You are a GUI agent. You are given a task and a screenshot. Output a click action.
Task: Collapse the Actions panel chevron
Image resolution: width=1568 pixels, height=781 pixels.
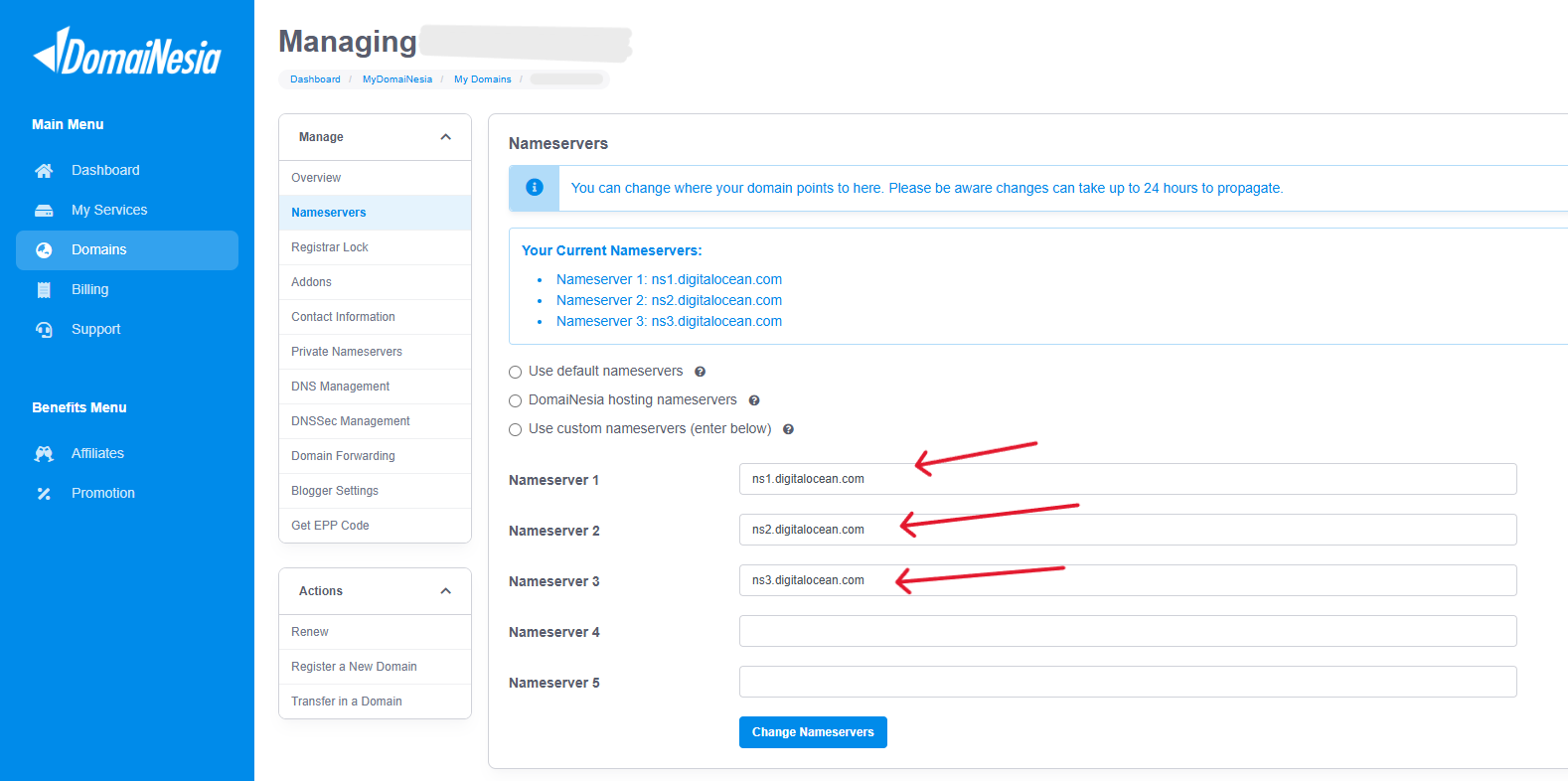[445, 591]
